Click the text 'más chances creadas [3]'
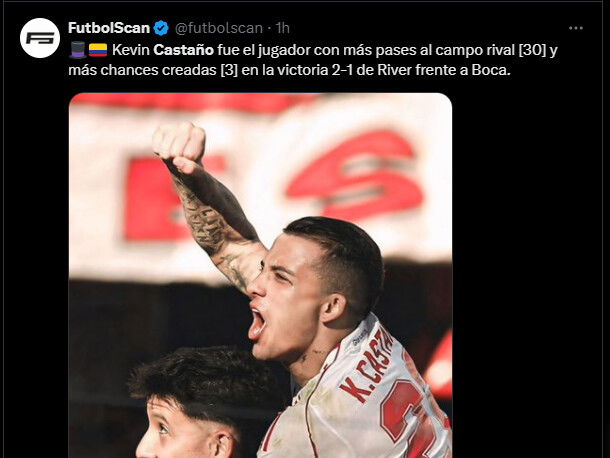610x458 pixels. tap(153, 70)
